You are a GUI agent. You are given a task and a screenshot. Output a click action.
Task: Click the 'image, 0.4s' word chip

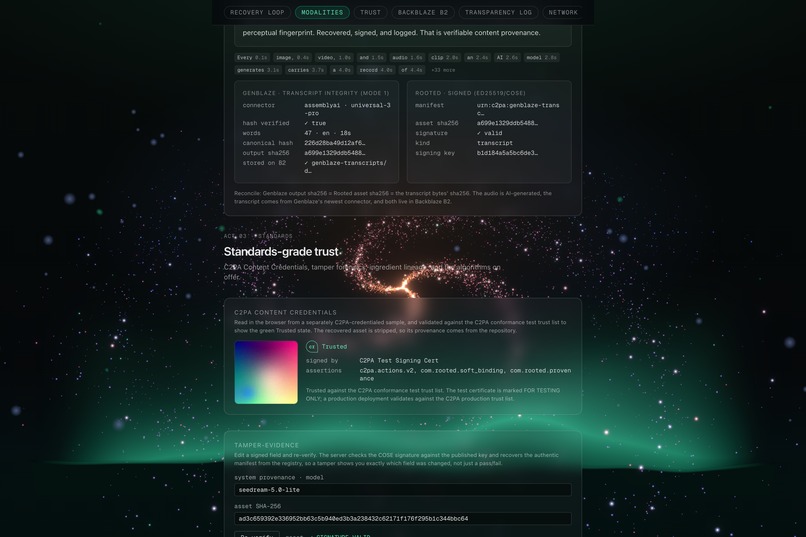(x=292, y=58)
